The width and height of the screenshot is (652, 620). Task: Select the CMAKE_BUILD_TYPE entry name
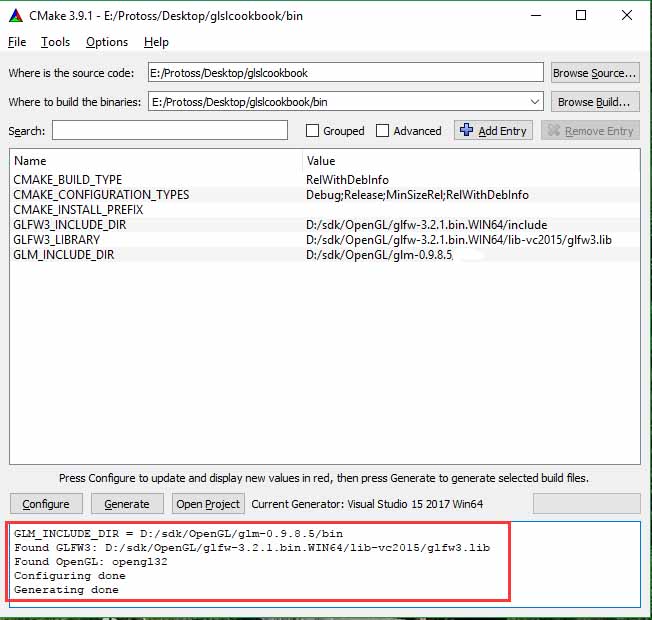68,180
